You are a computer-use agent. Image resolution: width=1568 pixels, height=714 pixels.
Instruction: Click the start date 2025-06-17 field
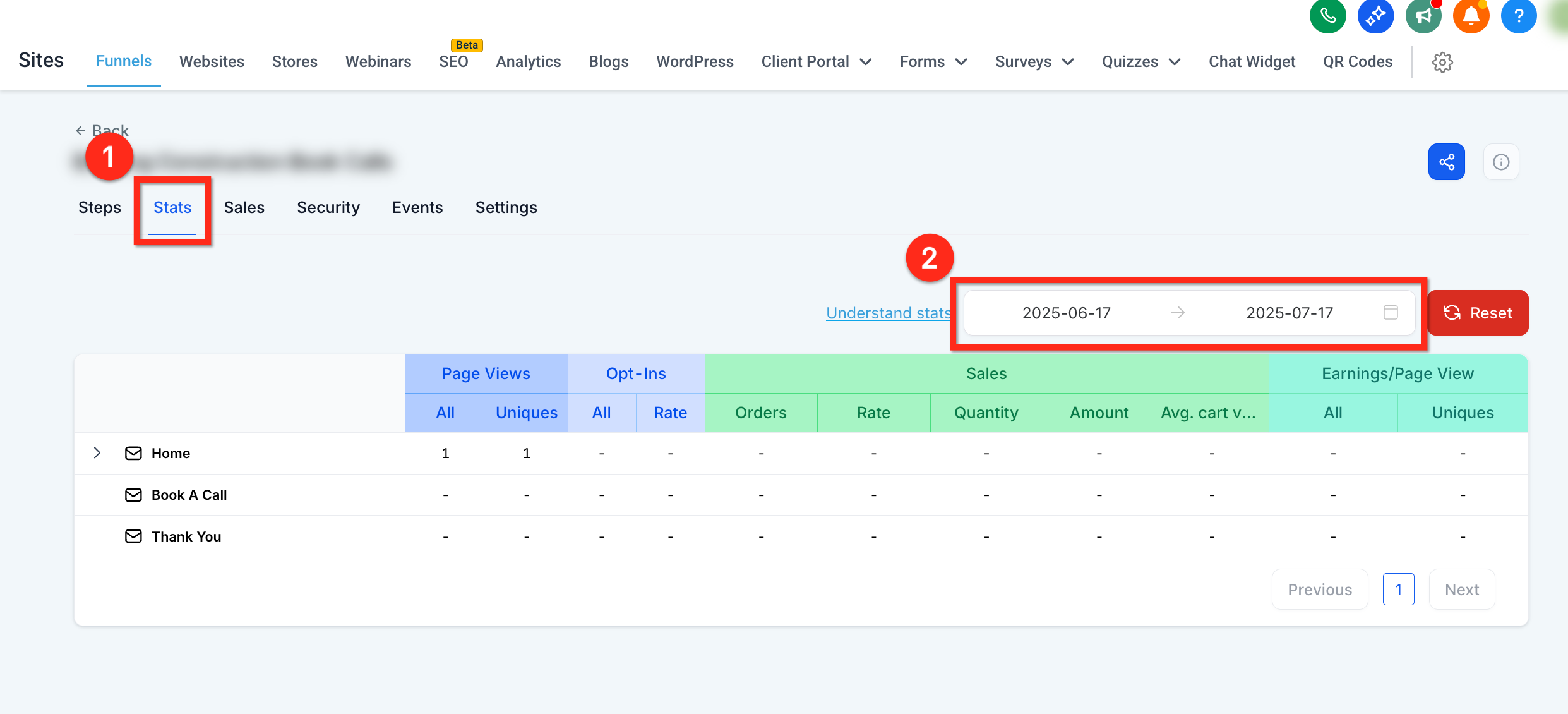[1067, 313]
